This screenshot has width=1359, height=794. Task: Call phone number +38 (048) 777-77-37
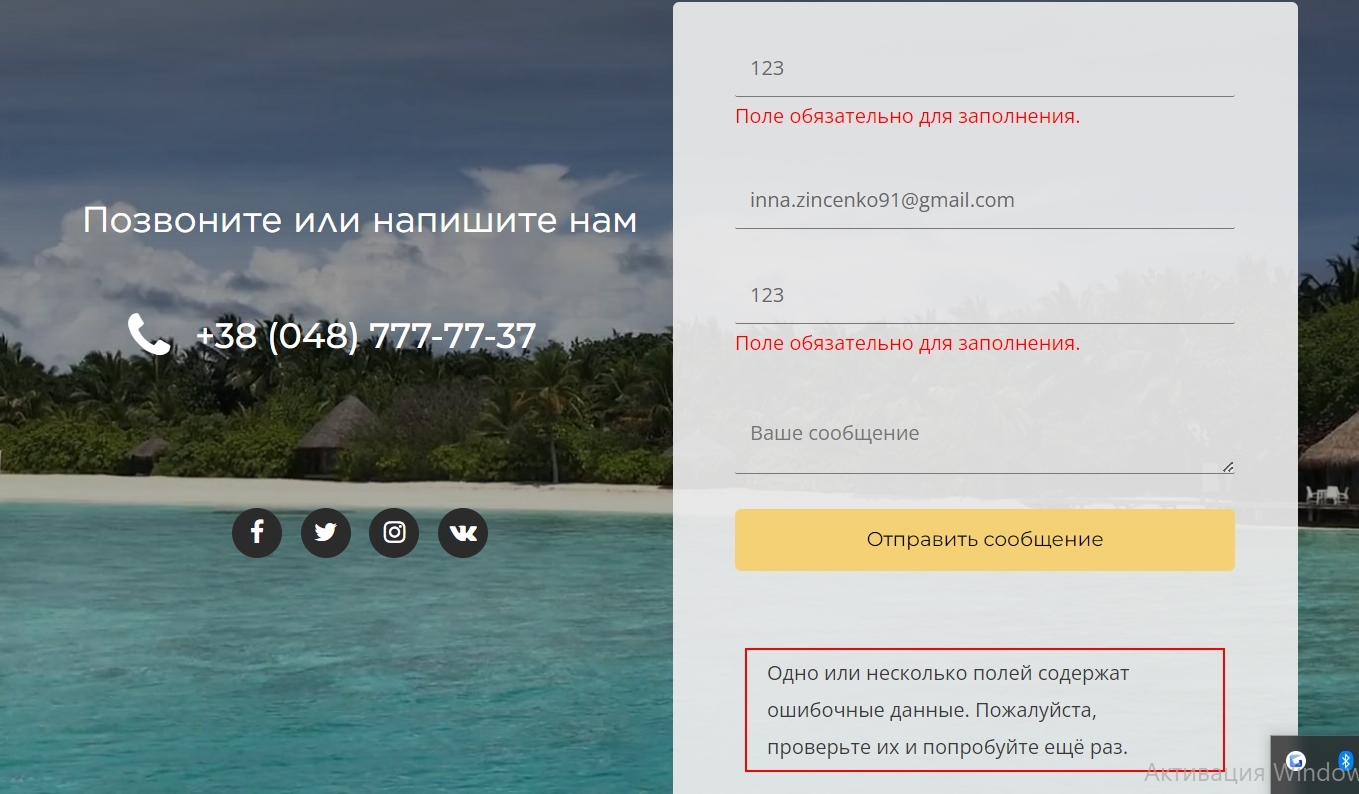pyautogui.click(x=366, y=336)
